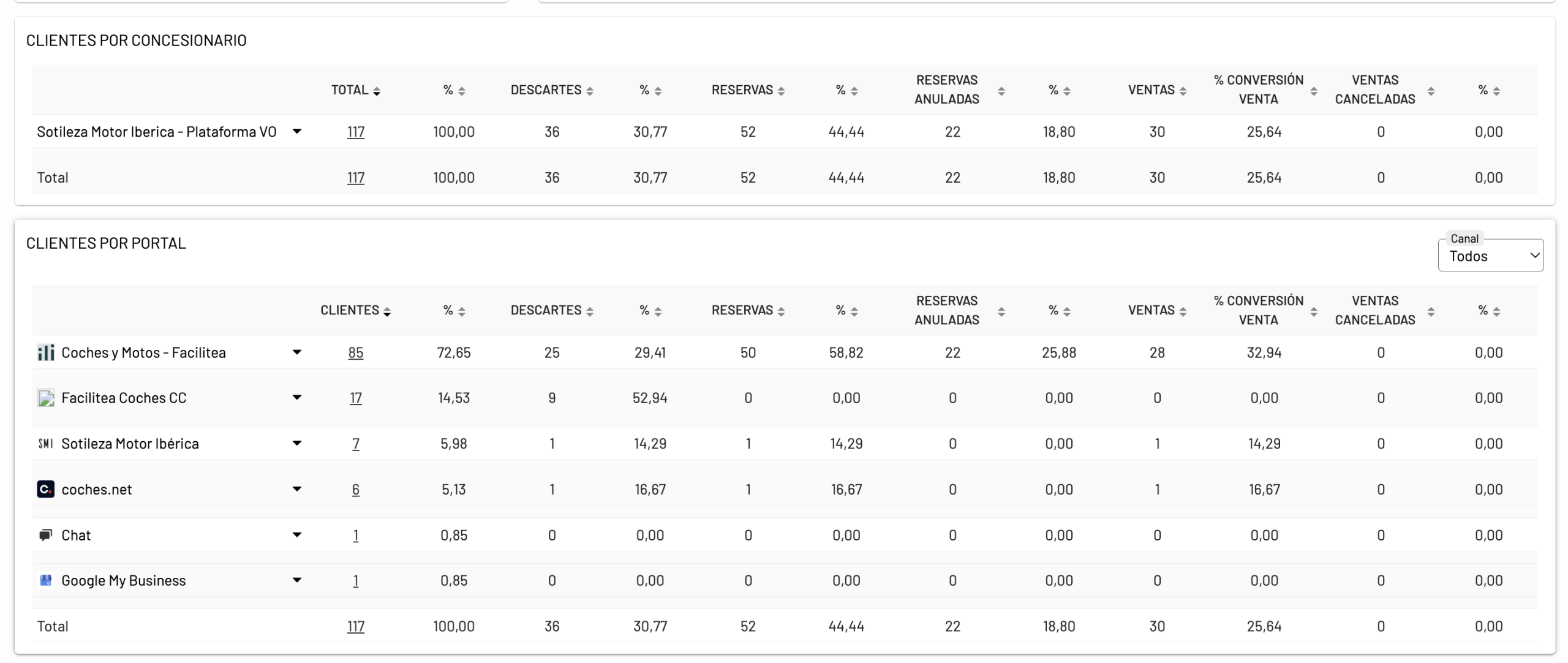Open the 85 clients link for Facilitea
The image size is (1568, 663).
[x=356, y=353]
